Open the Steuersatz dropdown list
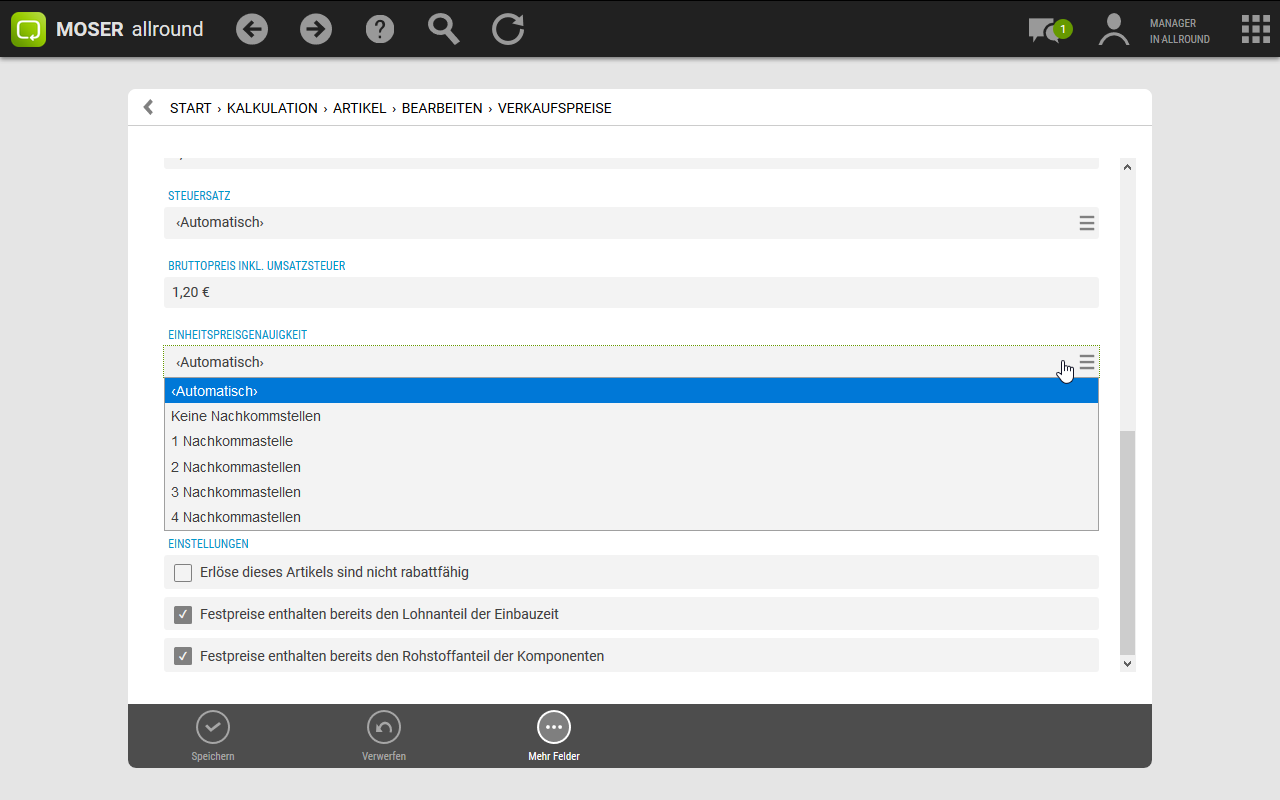1280x800 pixels. click(1087, 223)
